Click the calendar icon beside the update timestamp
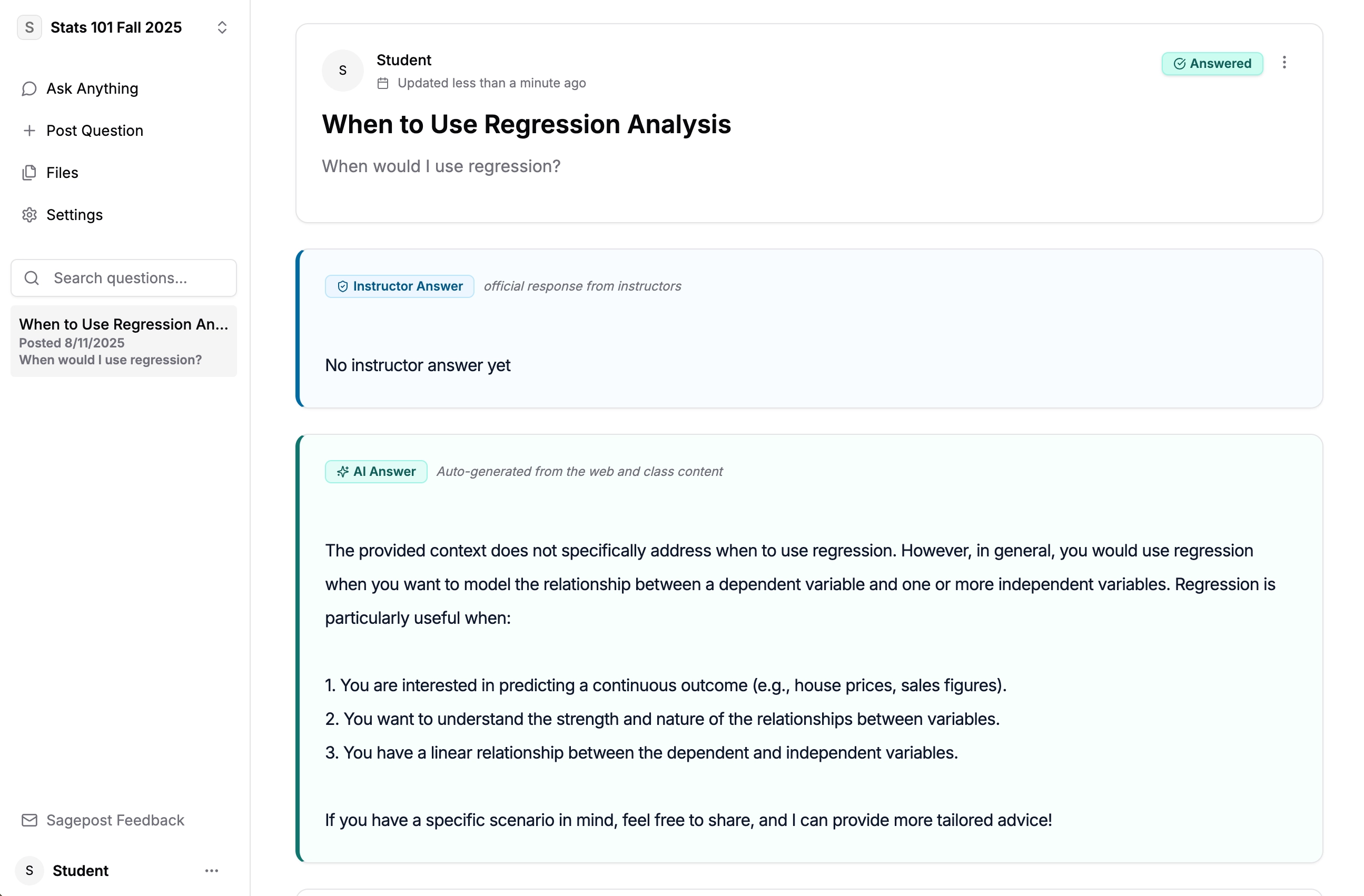Image resolution: width=1364 pixels, height=896 pixels. point(382,83)
